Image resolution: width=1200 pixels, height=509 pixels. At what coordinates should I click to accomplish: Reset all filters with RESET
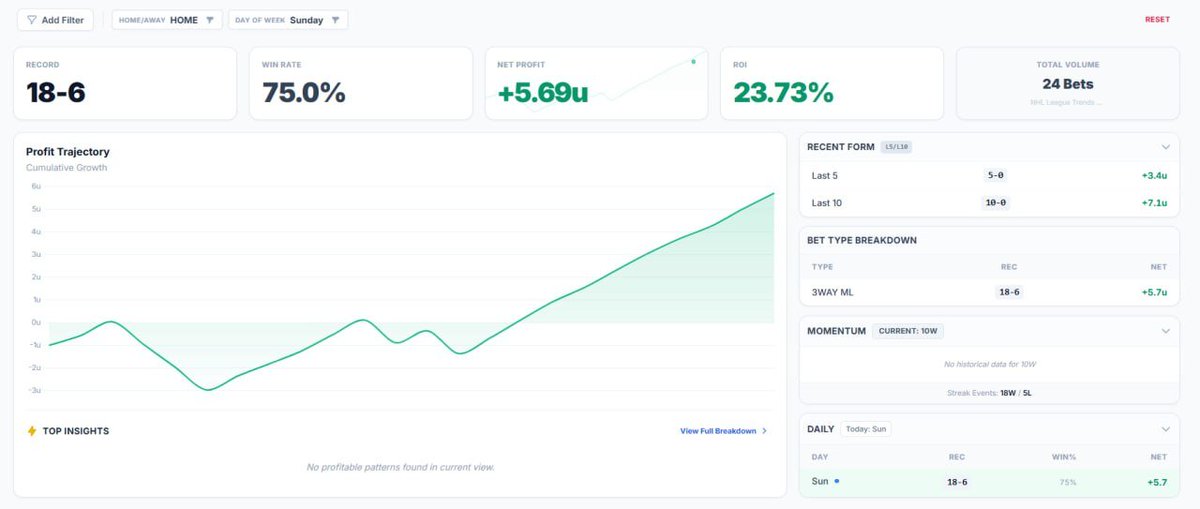coord(1157,20)
